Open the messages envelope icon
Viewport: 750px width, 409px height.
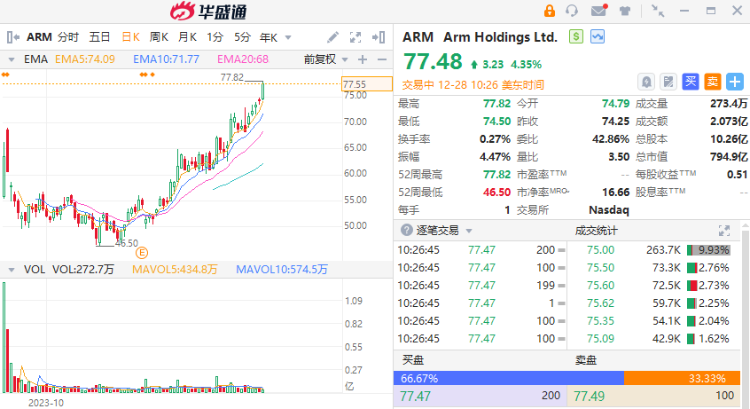(x=599, y=11)
